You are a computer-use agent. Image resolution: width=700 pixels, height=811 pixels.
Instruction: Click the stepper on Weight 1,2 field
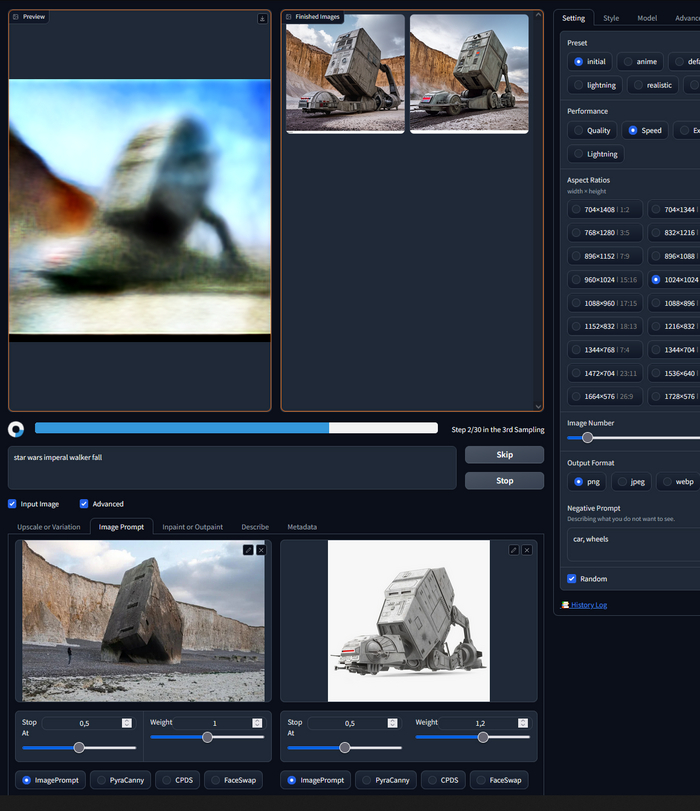point(525,723)
